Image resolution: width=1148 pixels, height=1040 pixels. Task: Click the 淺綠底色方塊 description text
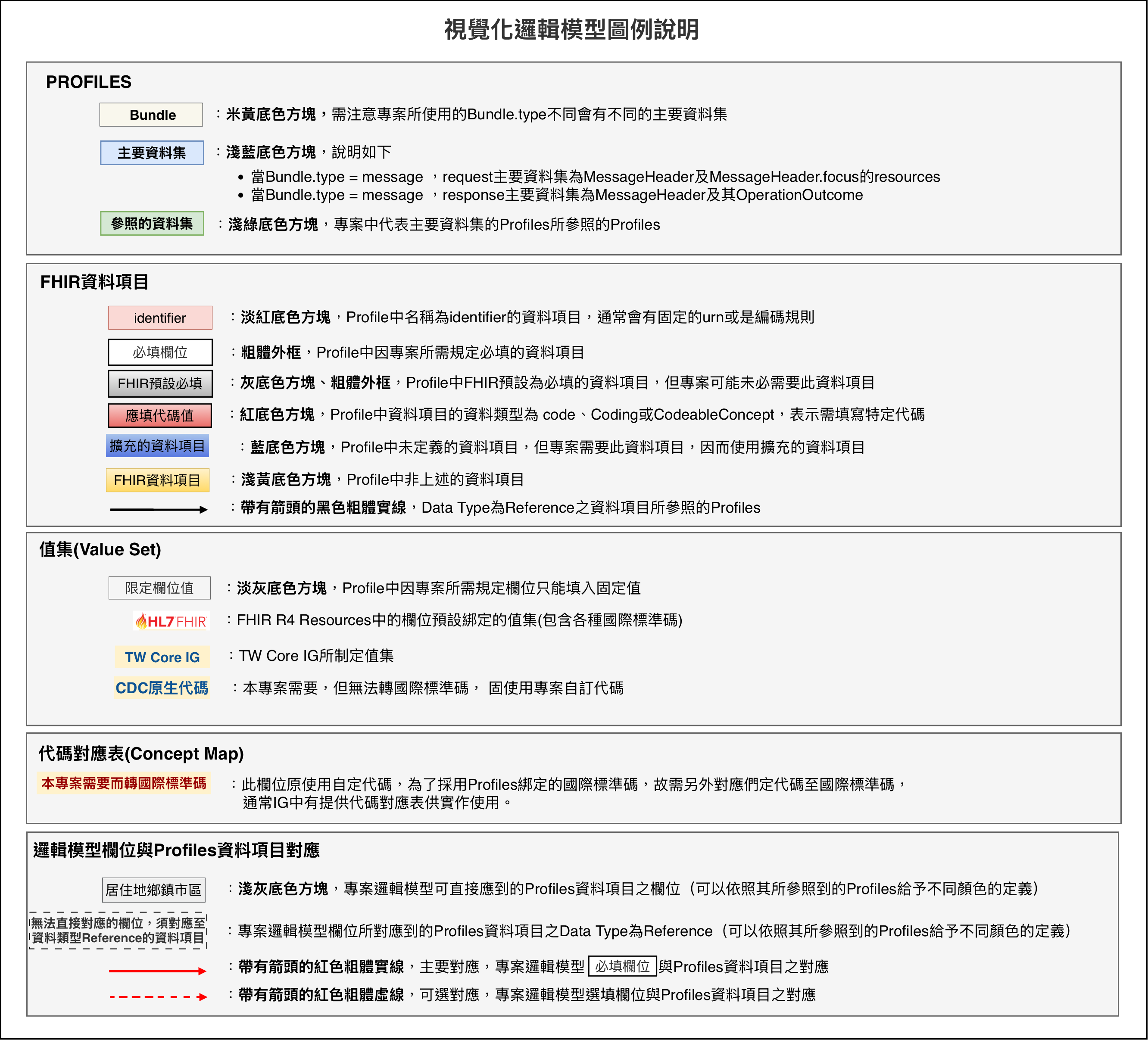(x=439, y=224)
